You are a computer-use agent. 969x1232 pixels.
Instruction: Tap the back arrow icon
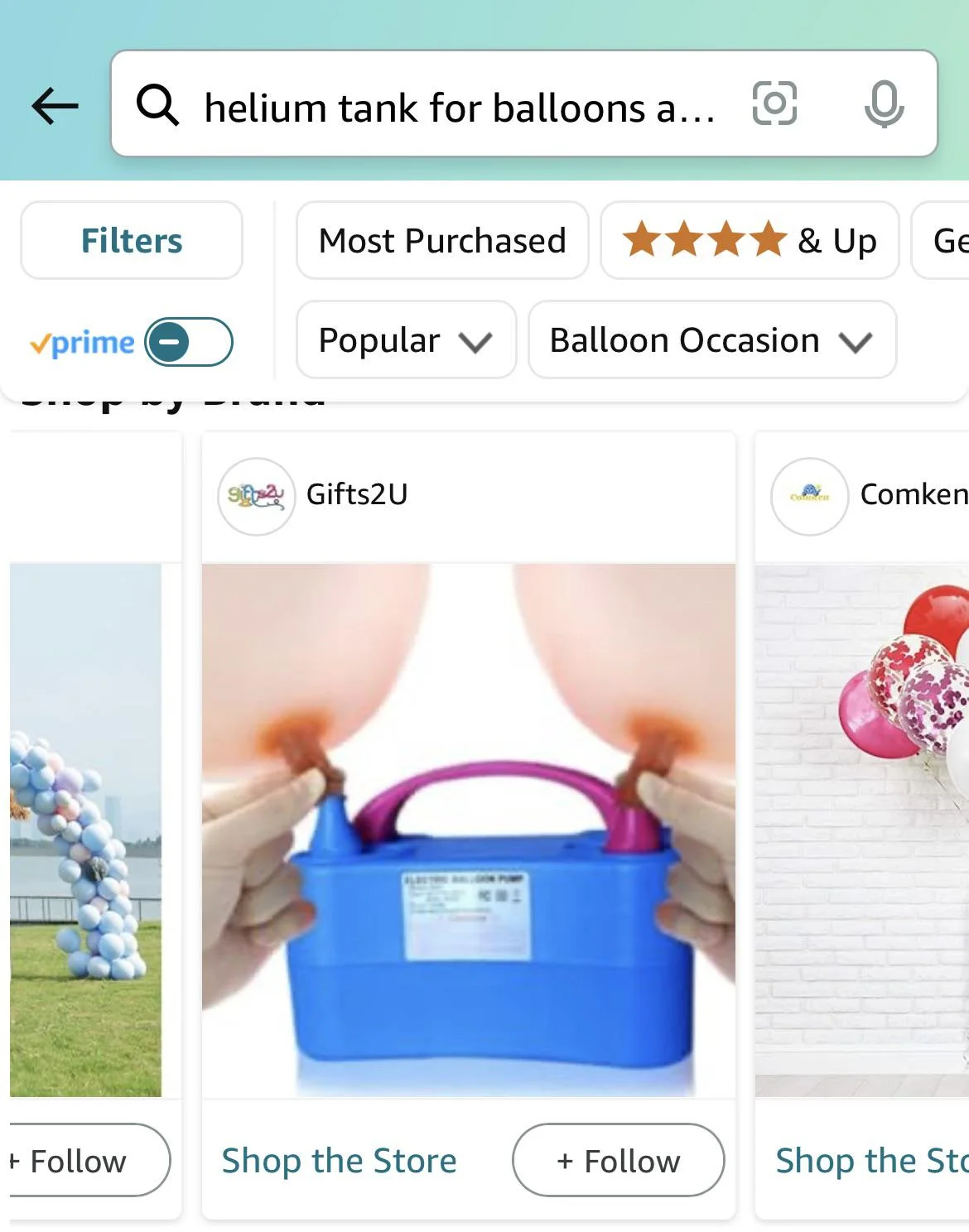(x=55, y=106)
